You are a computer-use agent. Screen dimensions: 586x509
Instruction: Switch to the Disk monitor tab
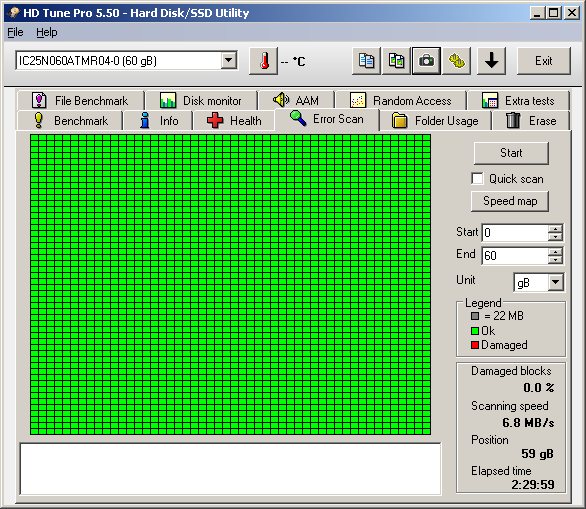[201, 101]
